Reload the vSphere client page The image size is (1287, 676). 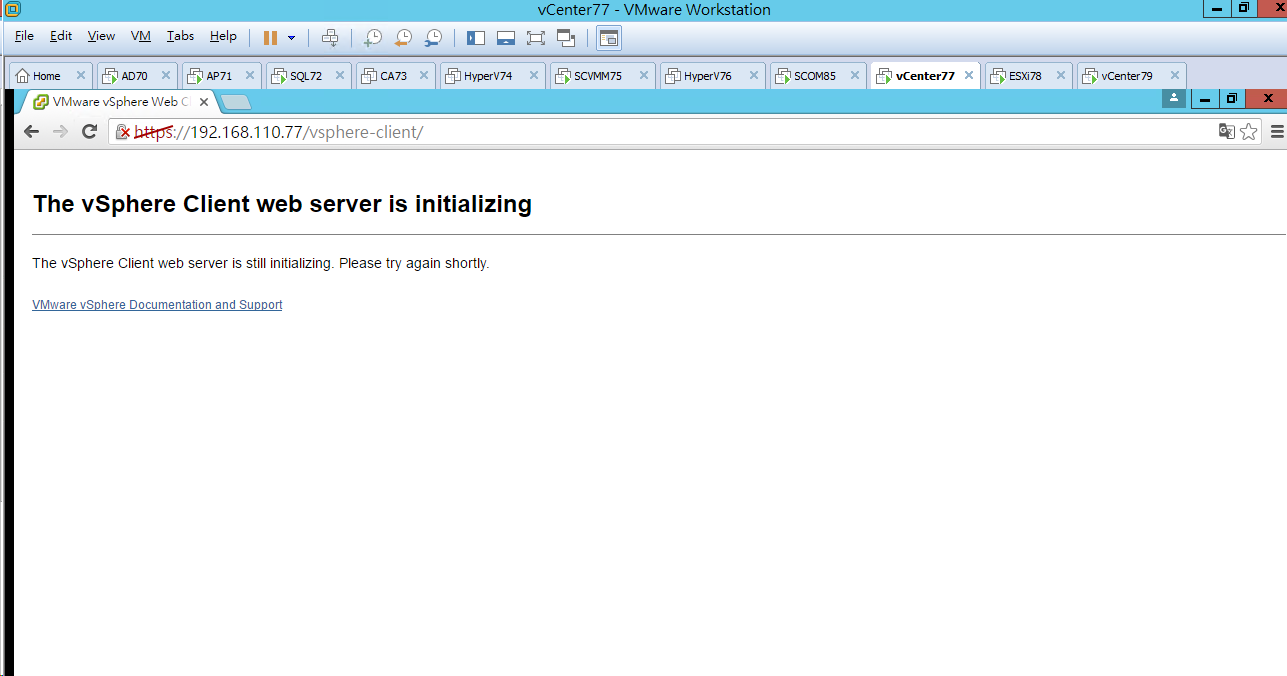click(89, 131)
